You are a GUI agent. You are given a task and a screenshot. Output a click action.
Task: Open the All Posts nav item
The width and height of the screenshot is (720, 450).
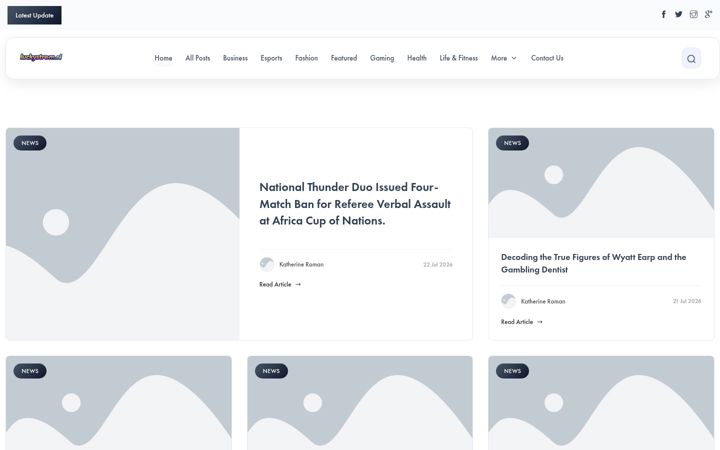[197, 58]
